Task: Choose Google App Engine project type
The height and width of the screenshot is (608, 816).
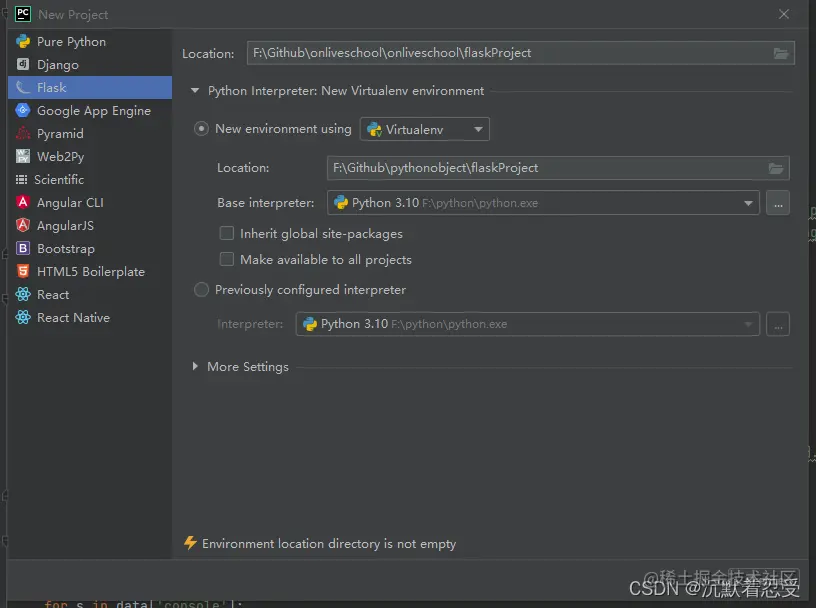Action: 90,110
